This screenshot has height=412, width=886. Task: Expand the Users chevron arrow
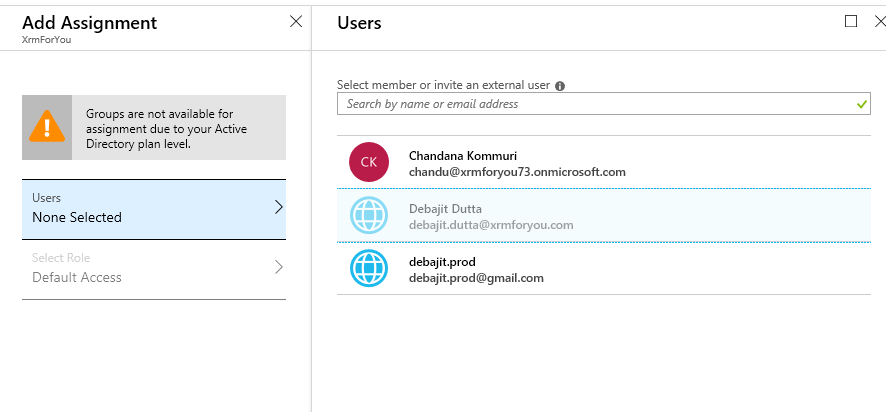tap(278, 207)
